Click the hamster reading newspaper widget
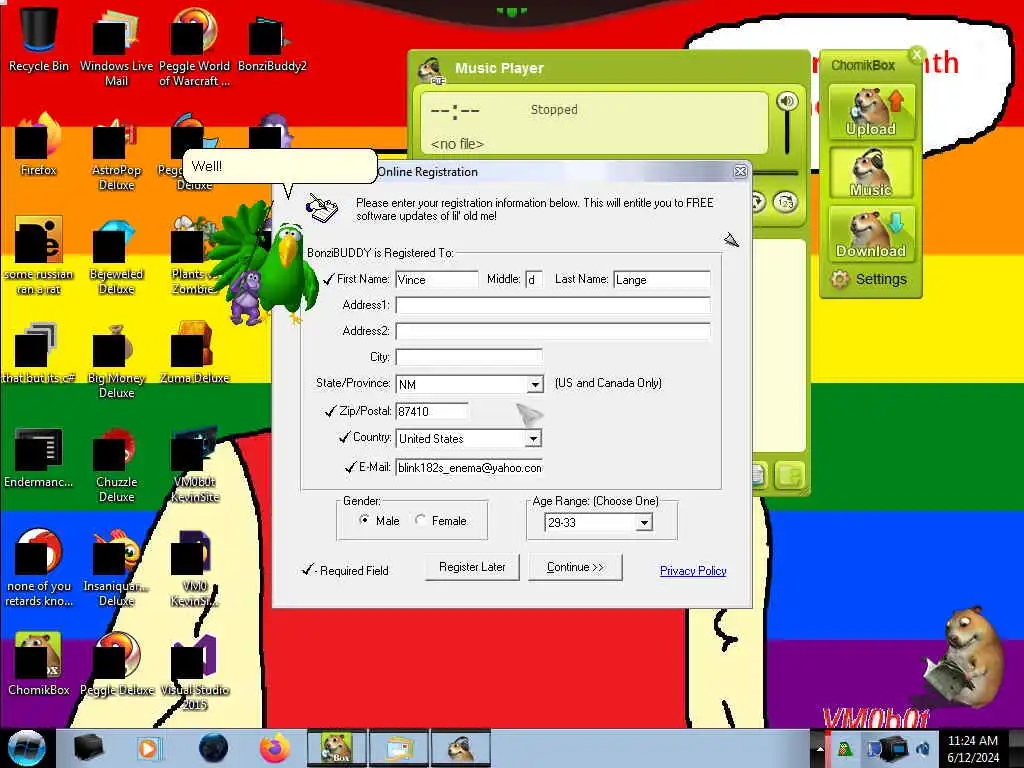The width and height of the screenshot is (1024, 768). tap(964, 657)
